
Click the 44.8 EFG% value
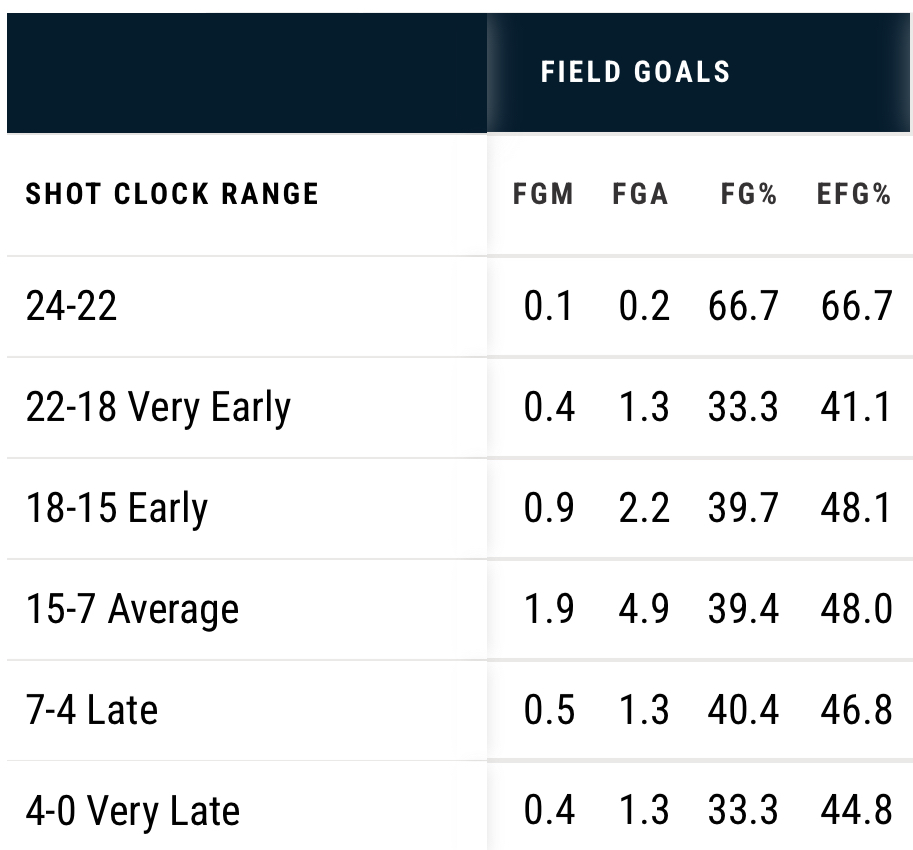point(856,811)
